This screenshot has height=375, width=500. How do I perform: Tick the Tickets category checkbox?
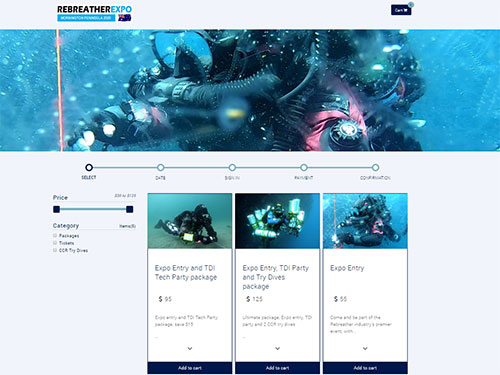tap(55, 243)
